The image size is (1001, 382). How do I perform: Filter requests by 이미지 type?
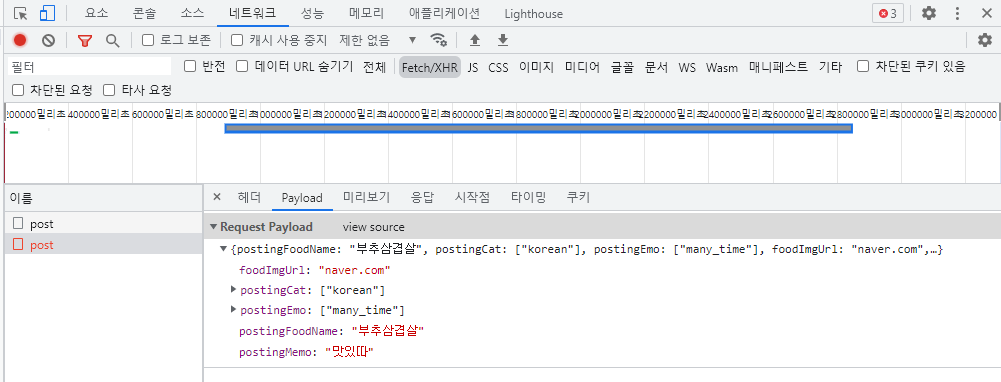(x=536, y=67)
